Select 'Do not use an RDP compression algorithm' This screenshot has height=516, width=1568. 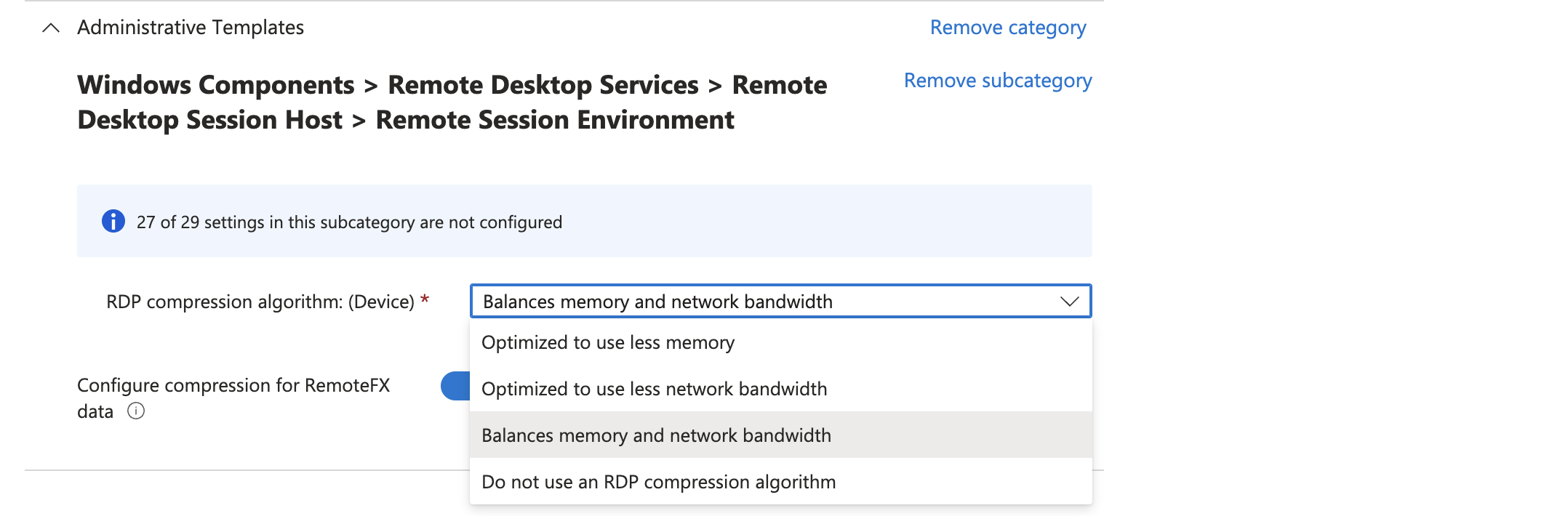pos(658,482)
